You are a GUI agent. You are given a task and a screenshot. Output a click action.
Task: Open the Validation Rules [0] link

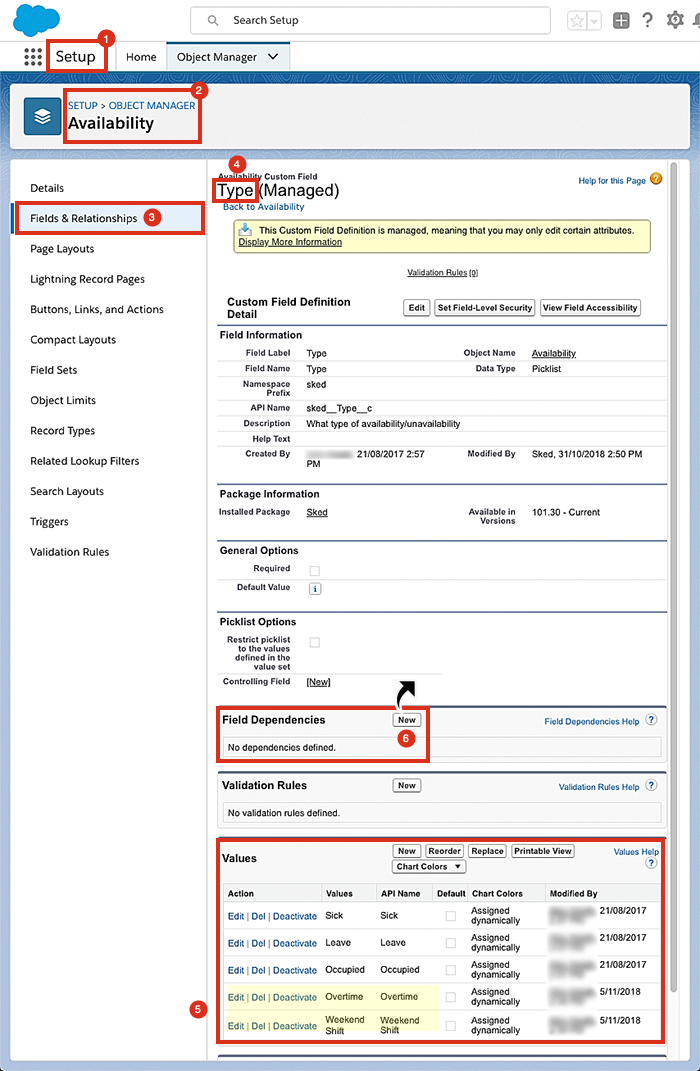(443, 273)
